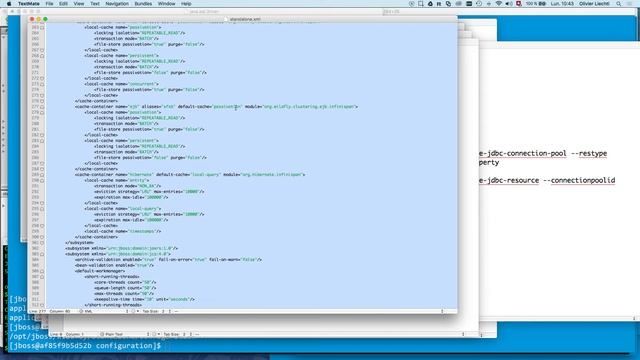Click the queue-length count line

125,288
